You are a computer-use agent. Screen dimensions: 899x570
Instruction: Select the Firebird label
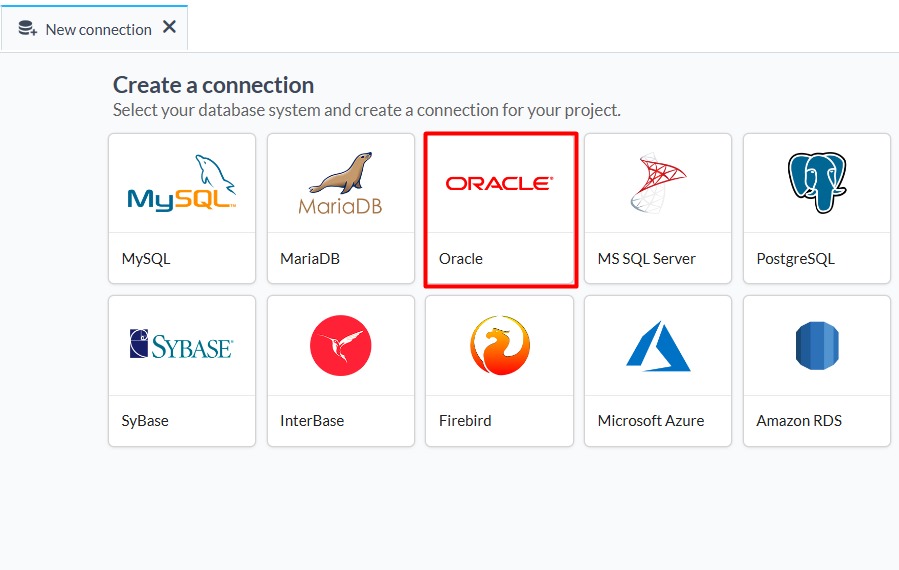coord(465,421)
